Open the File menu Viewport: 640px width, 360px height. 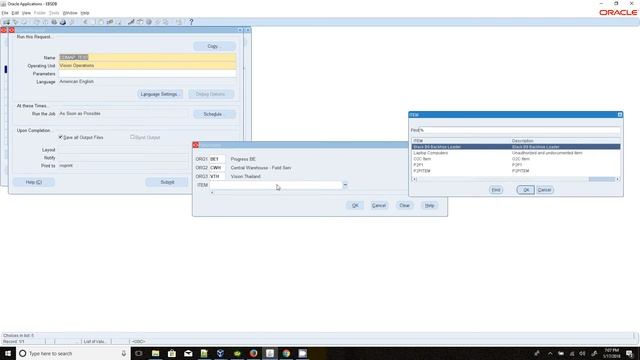click(5, 13)
